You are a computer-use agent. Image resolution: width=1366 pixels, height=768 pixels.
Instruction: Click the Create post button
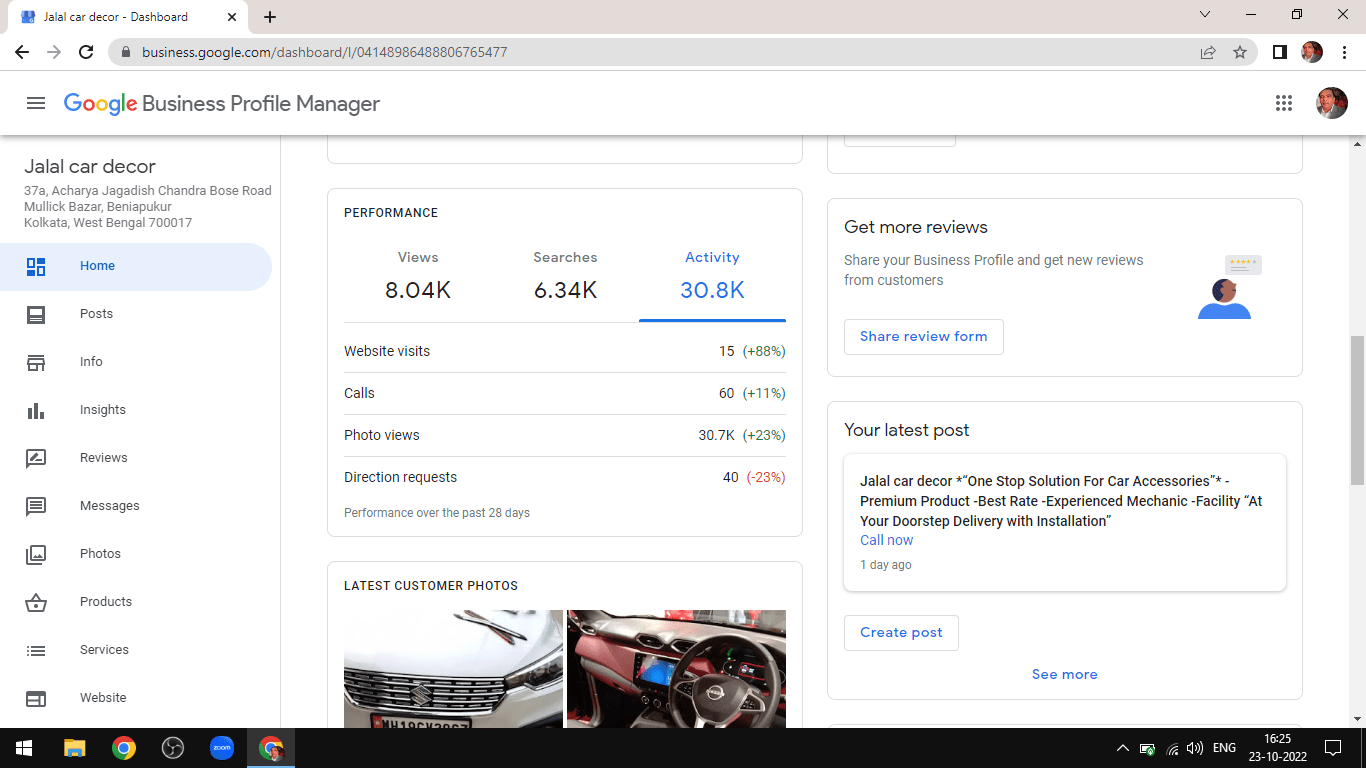tap(901, 633)
